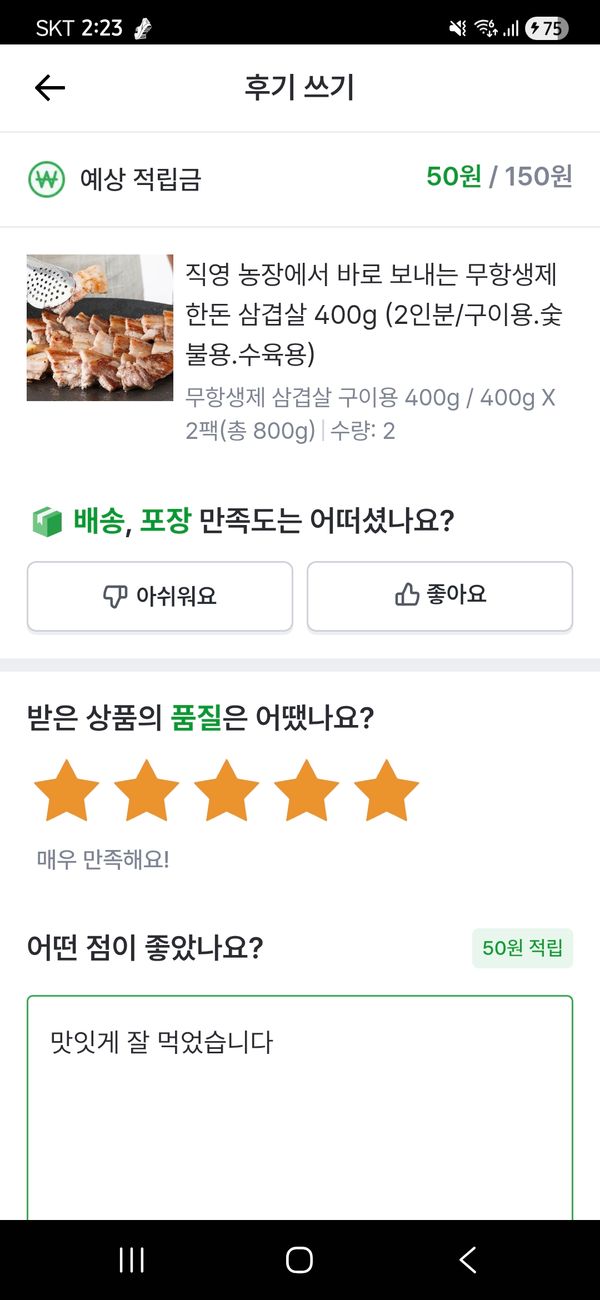
Task: Set quality rating to four stars
Action: pyautogui.click(x=306, y=791)
